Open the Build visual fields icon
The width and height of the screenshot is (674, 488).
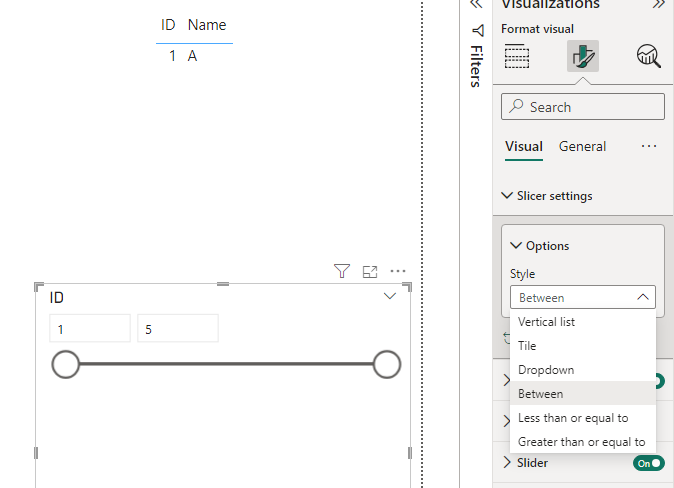point(517,56)
